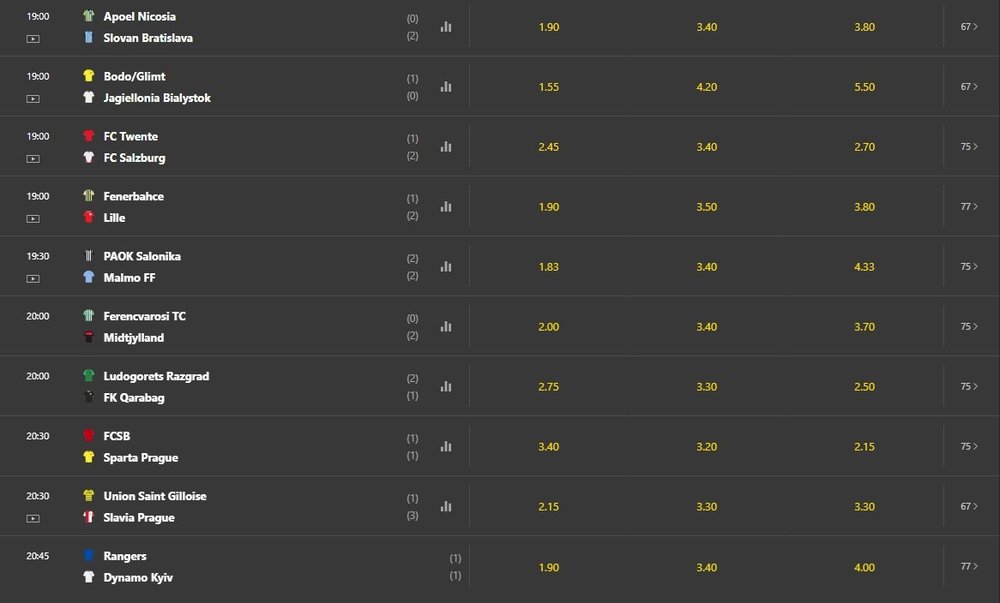1000x603 pixels.
Task: Open stats chart for Ludogorets Razgrad match
Action: (446, 386)
